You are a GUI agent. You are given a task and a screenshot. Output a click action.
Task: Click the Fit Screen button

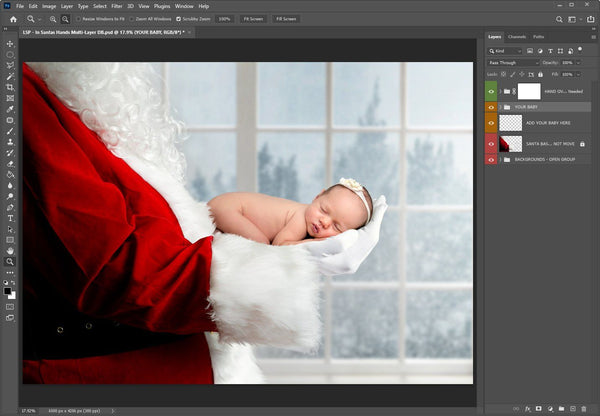[x=252, y=18]
